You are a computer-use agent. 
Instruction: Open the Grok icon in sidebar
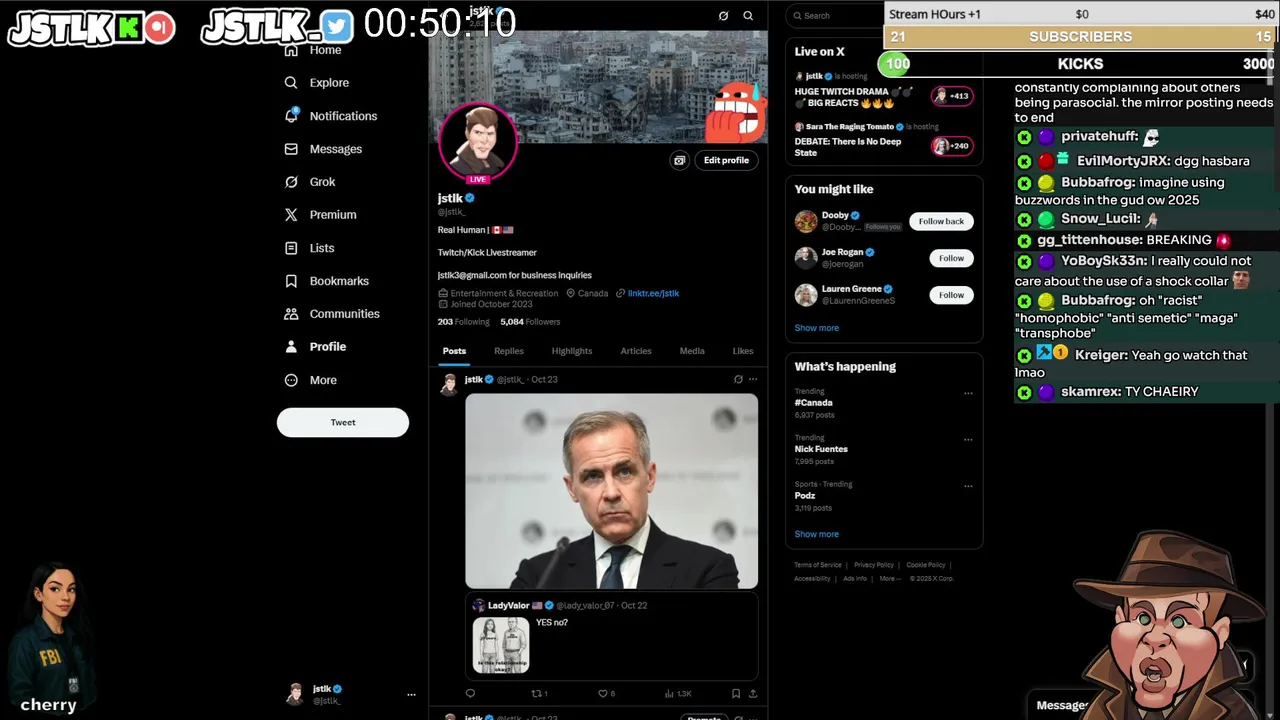click(291, 182)
